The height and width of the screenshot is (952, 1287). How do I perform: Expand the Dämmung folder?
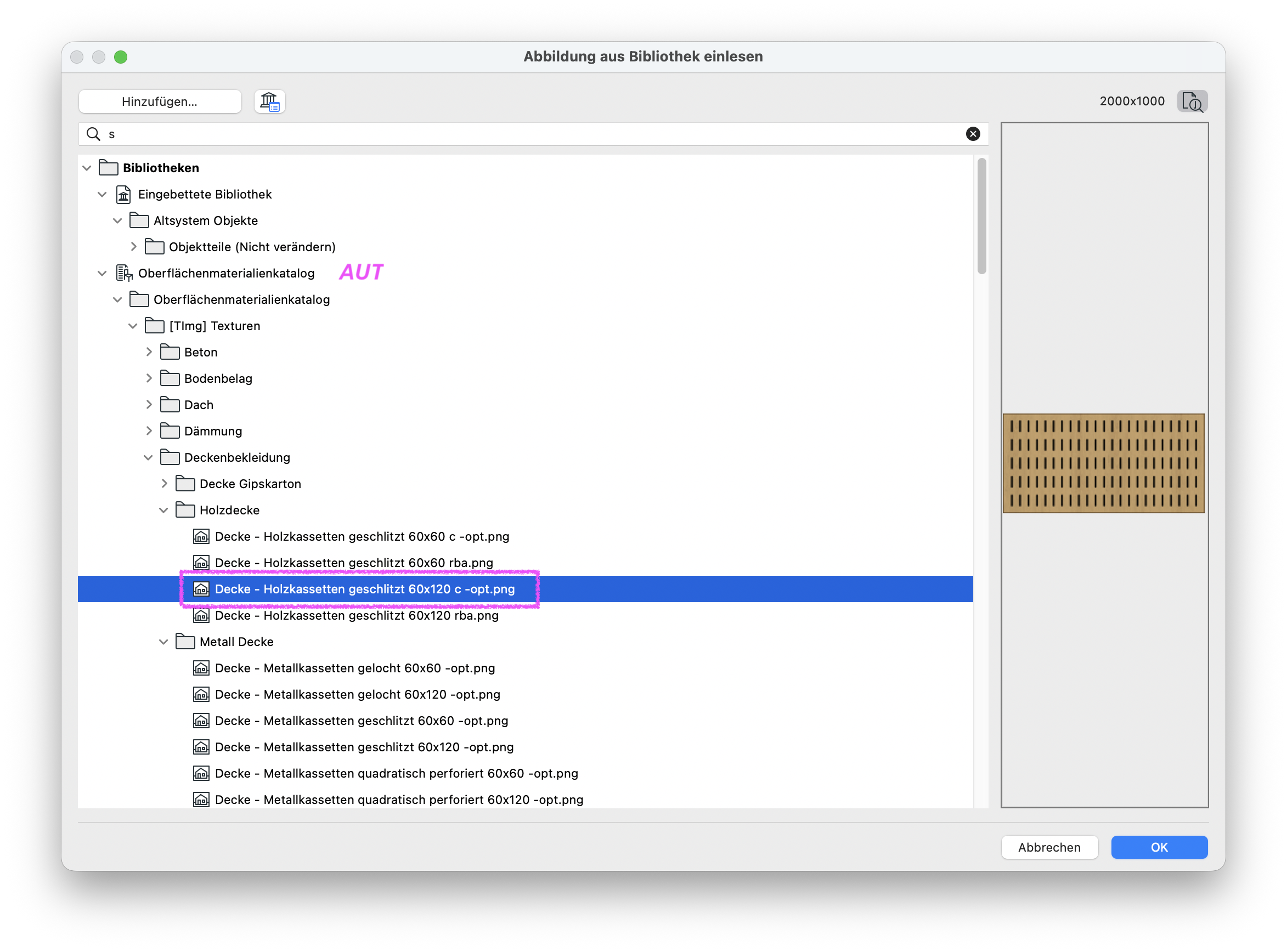[x=149, y=430]
